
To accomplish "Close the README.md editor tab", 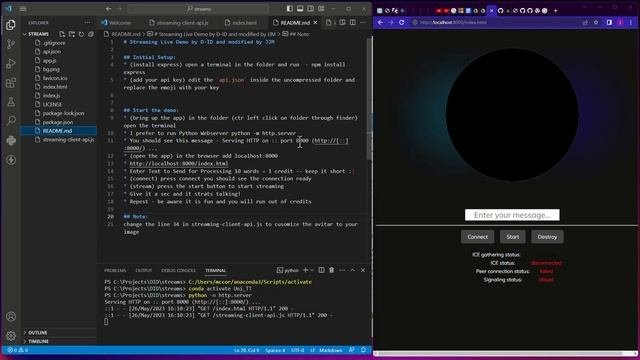I will [x=316, y=22].
